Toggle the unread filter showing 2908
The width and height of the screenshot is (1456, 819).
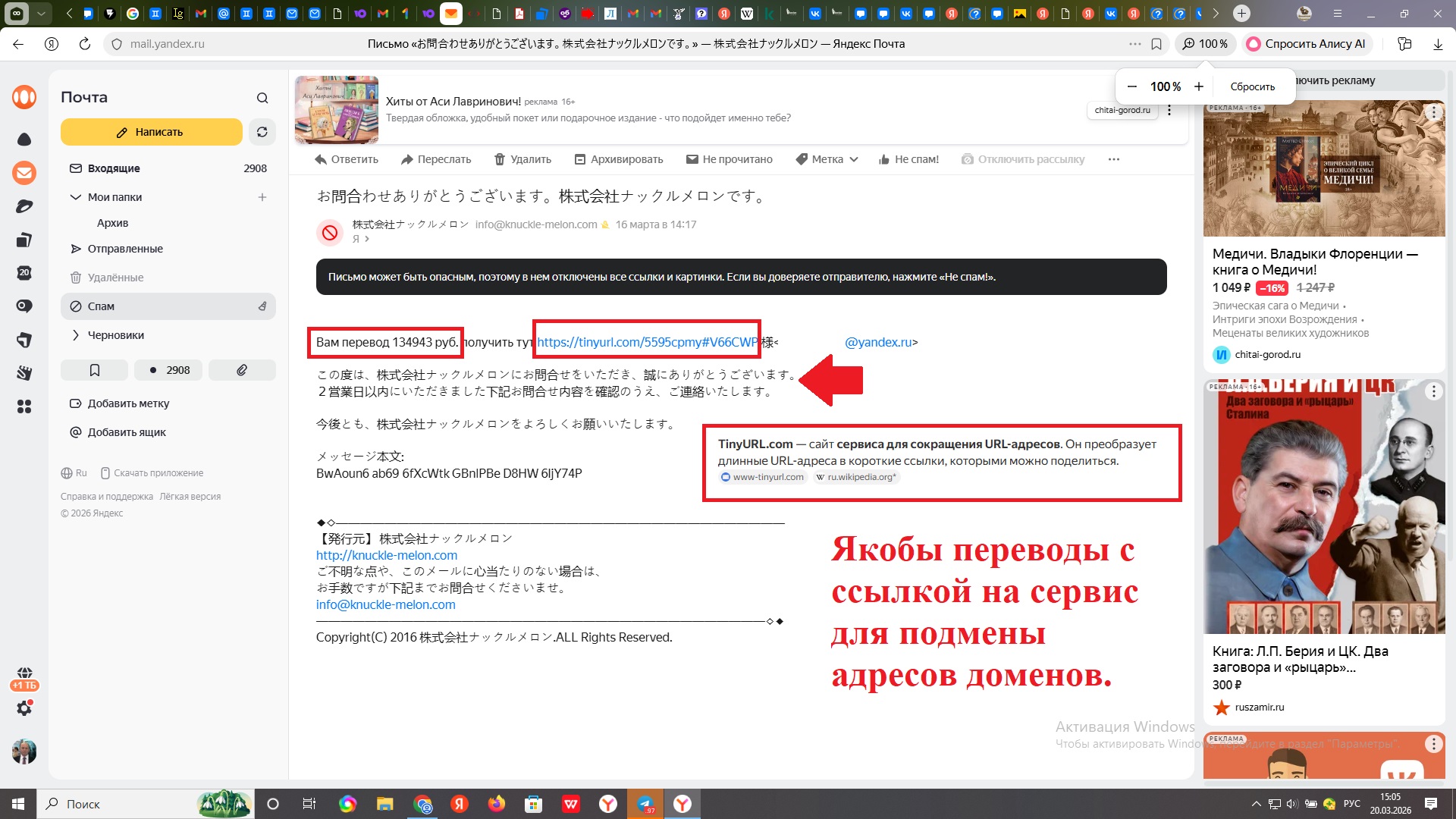pyautogui.click(x=168, y=370)
